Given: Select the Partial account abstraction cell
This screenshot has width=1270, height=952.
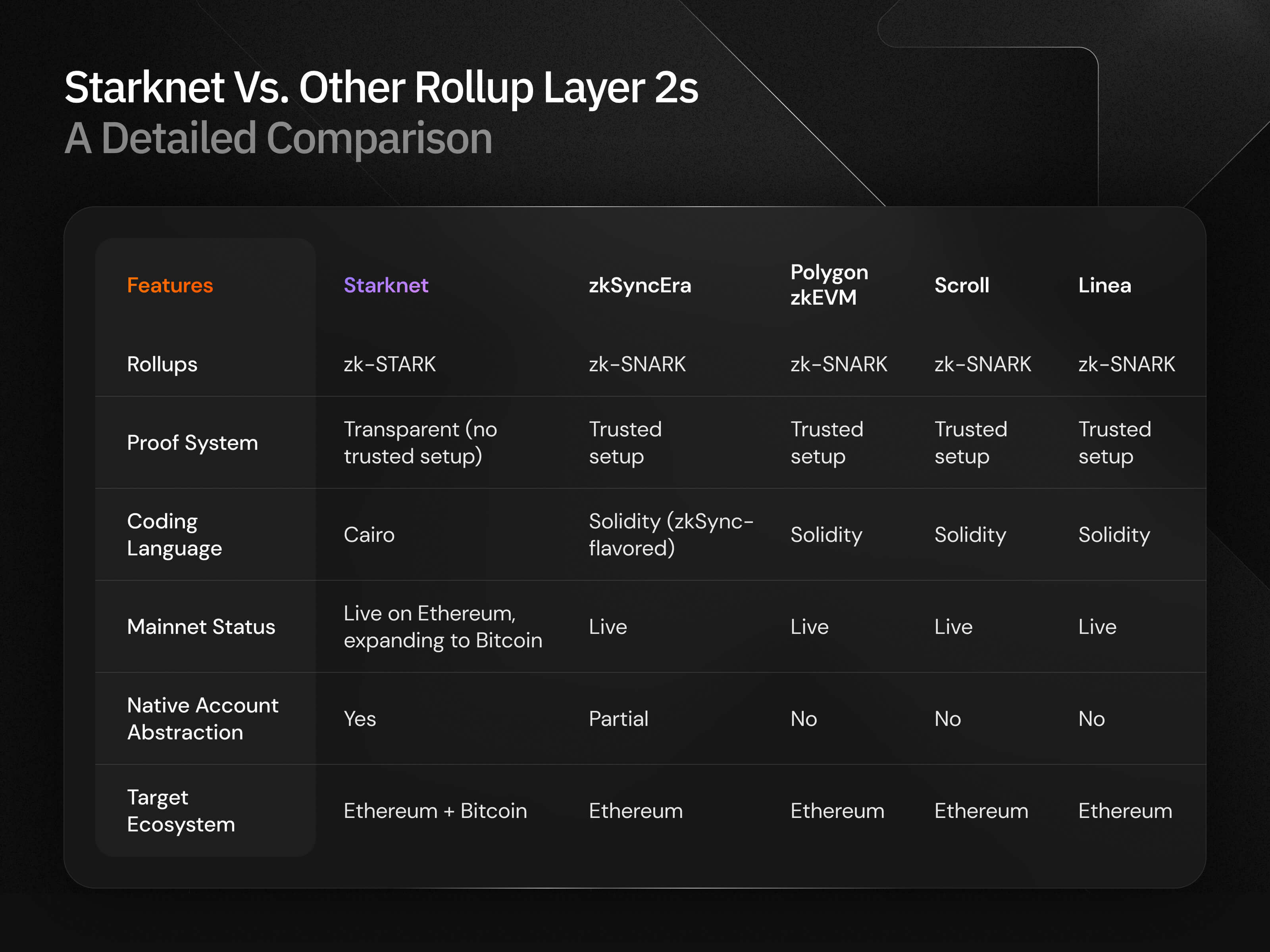Looking at the screenshot, I should coord(618,719).
